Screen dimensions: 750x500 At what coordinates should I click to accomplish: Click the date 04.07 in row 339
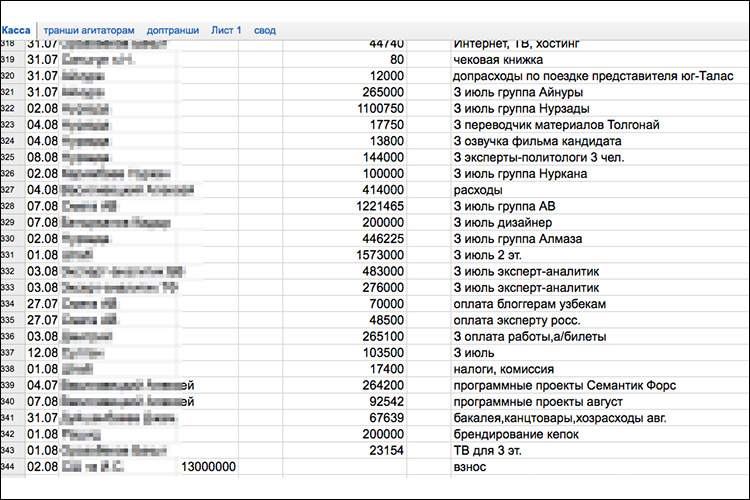point(42,385)
